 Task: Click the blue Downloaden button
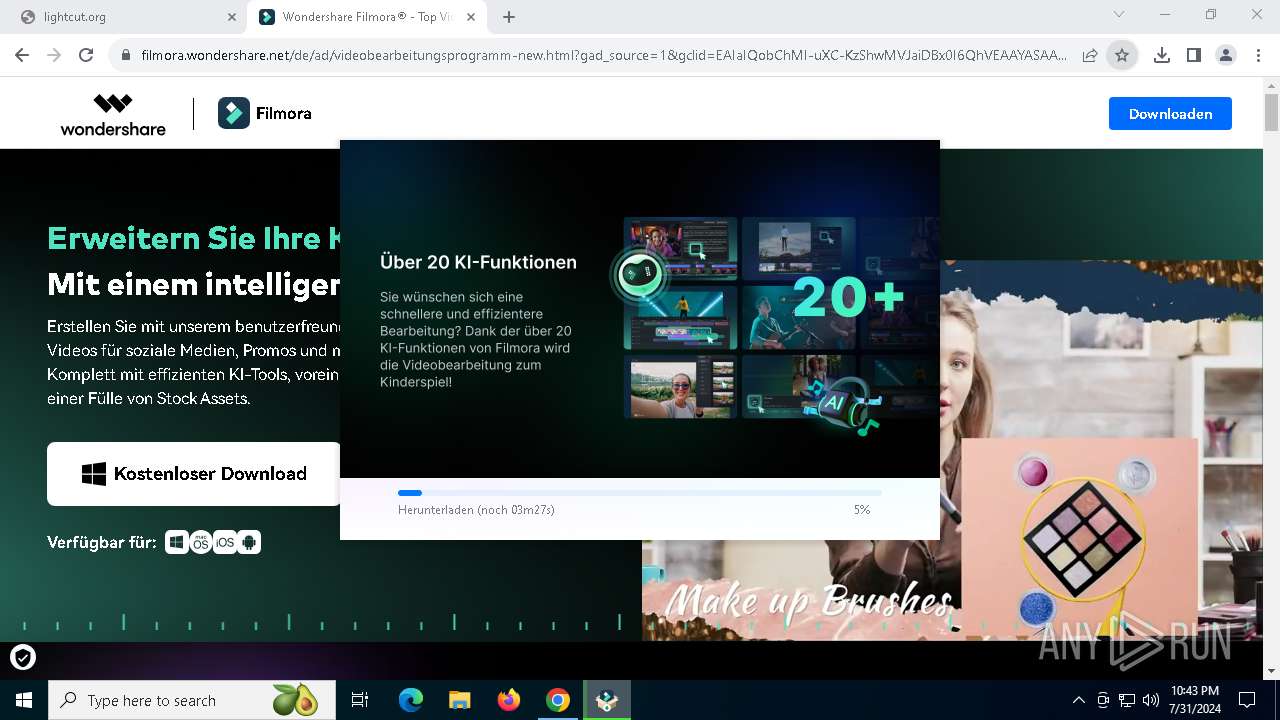(x=1170, y=114)
